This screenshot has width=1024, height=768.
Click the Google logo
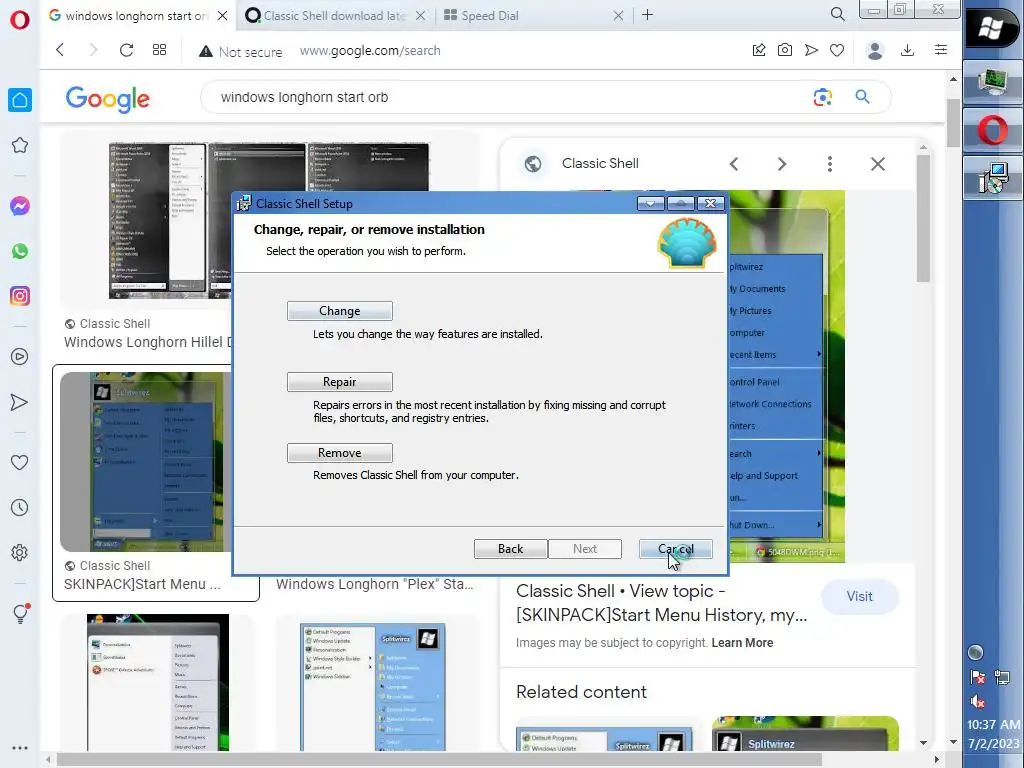(108, 99)
